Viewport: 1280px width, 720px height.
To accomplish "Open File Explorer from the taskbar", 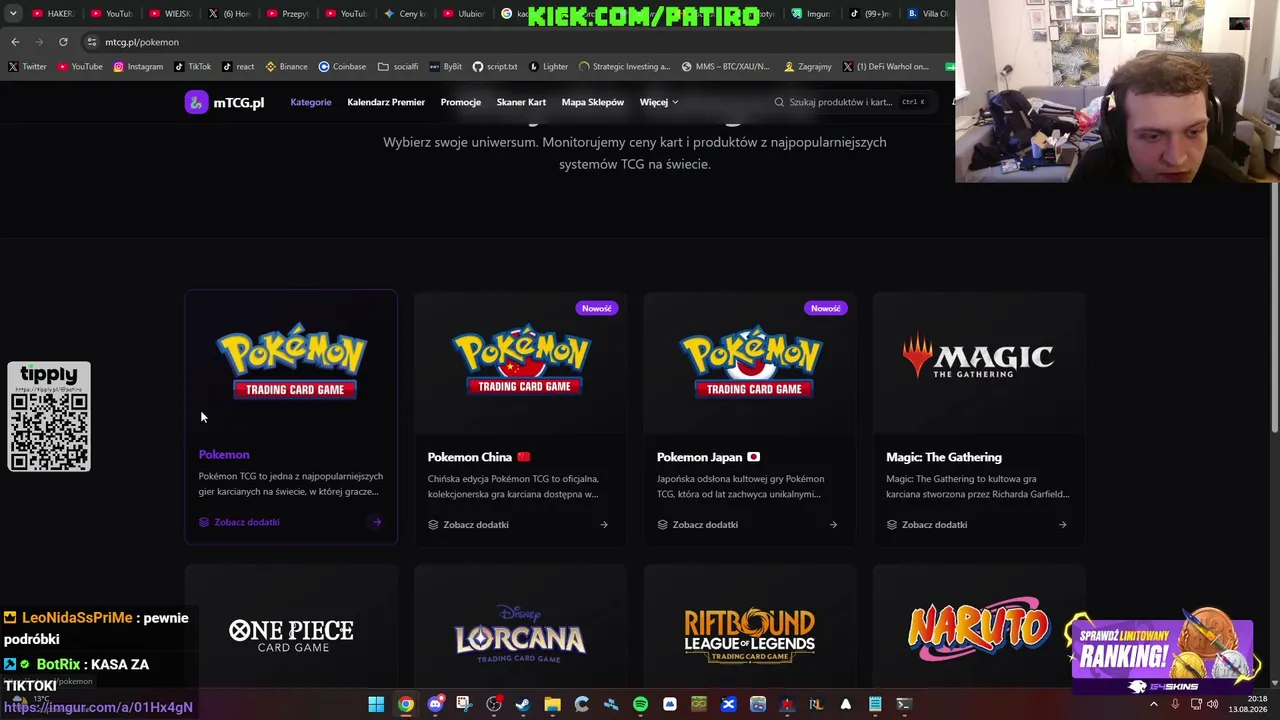I will pos(552,704).
